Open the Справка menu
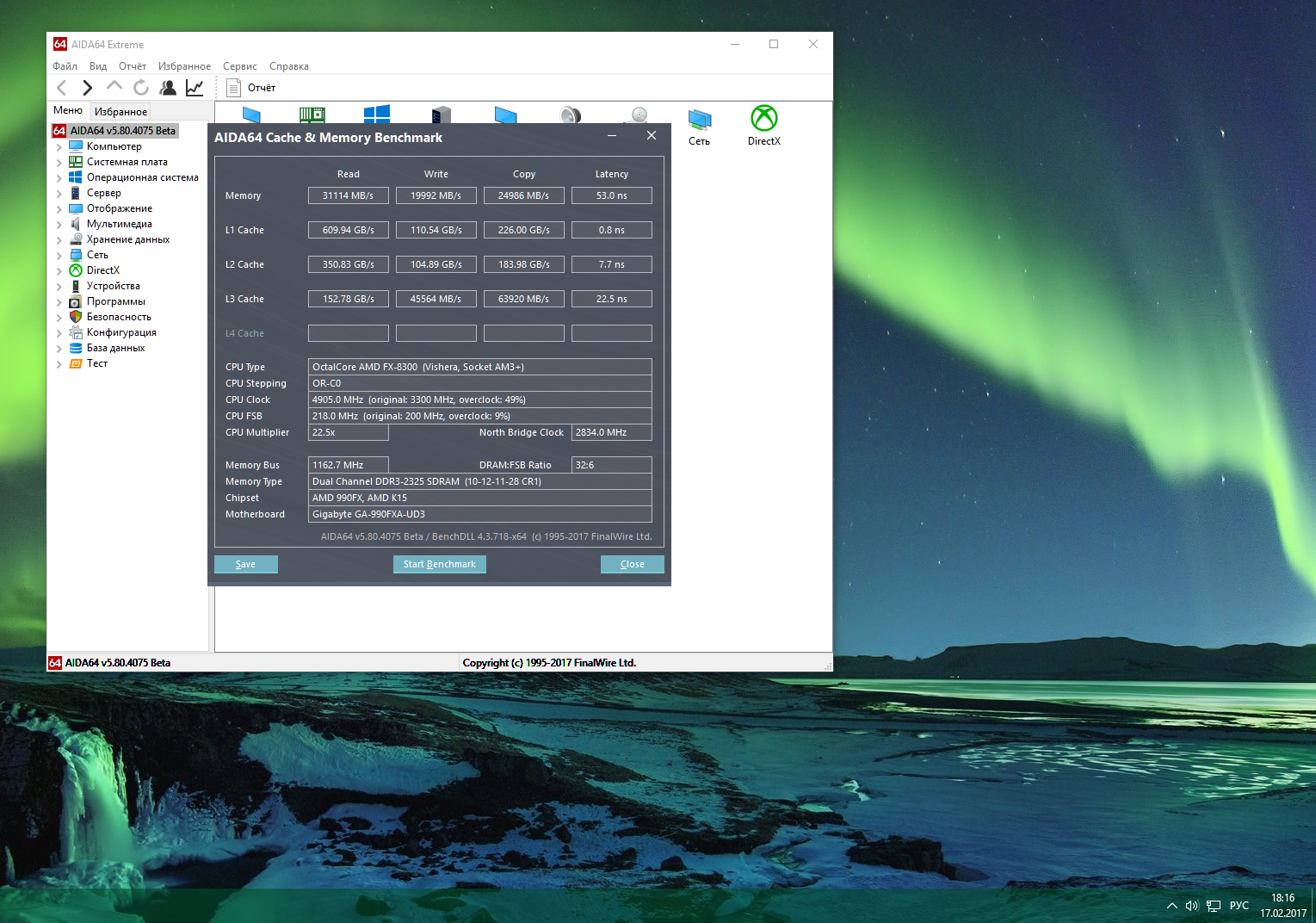The image size is (1316, 923). [x=289, y=66]
